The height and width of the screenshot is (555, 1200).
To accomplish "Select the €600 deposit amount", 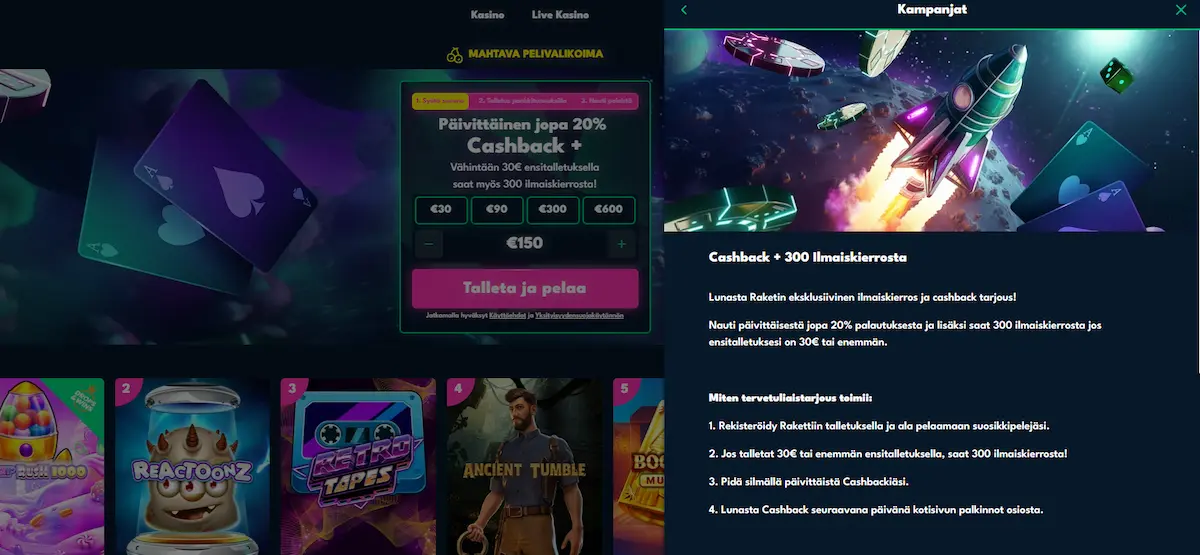I will click(609, 210).
